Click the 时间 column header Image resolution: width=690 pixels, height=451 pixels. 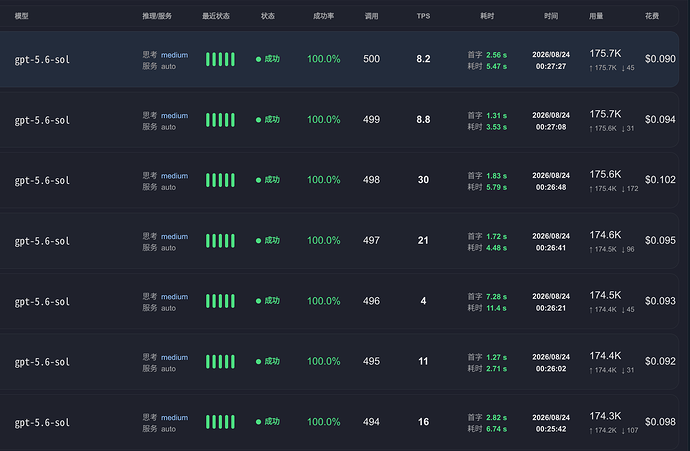pos(551,16)
